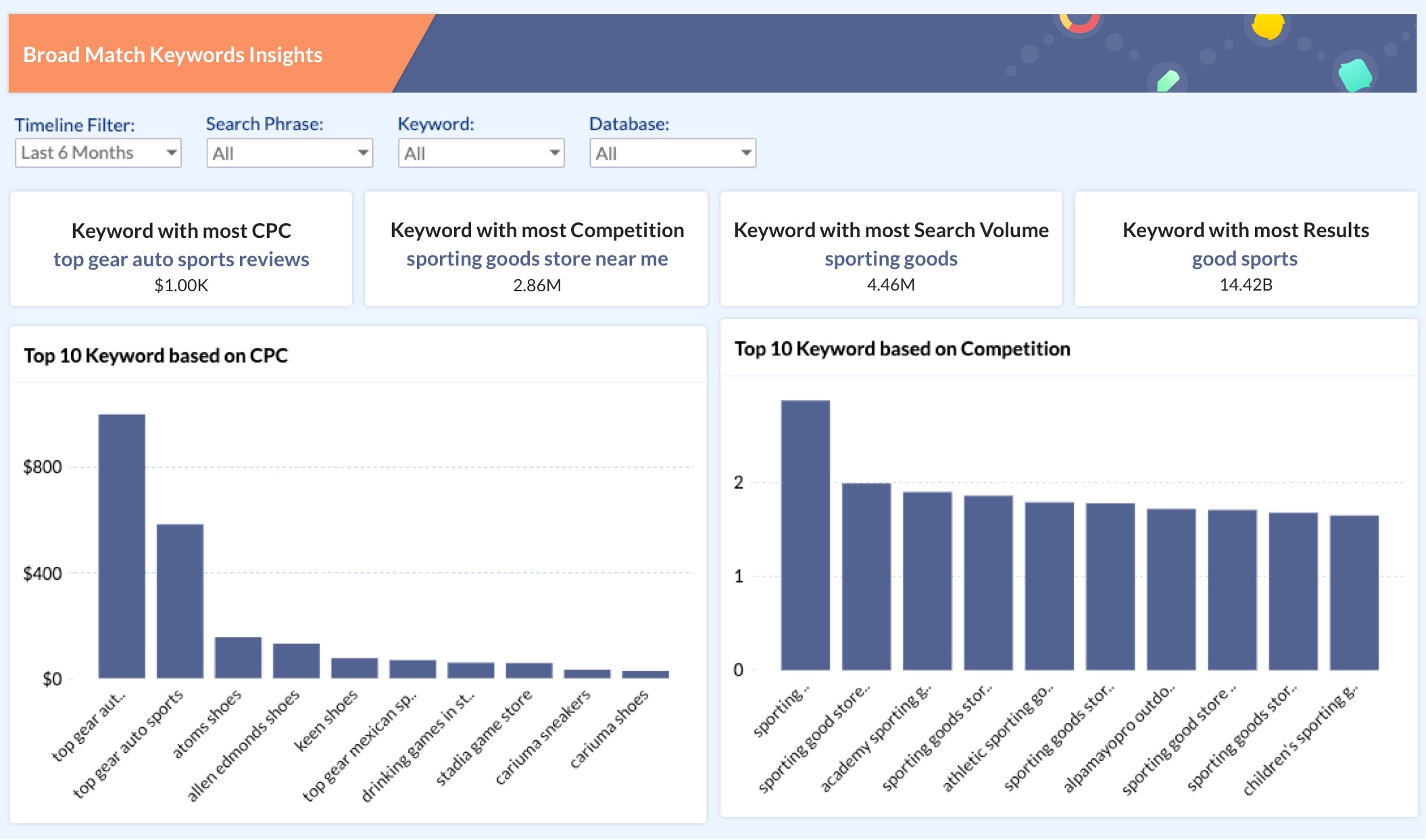Click the 'athletic sporting go..' competition bar
The height and width of the screenshot is (840, 1426).
click(x=1049, y=586)
